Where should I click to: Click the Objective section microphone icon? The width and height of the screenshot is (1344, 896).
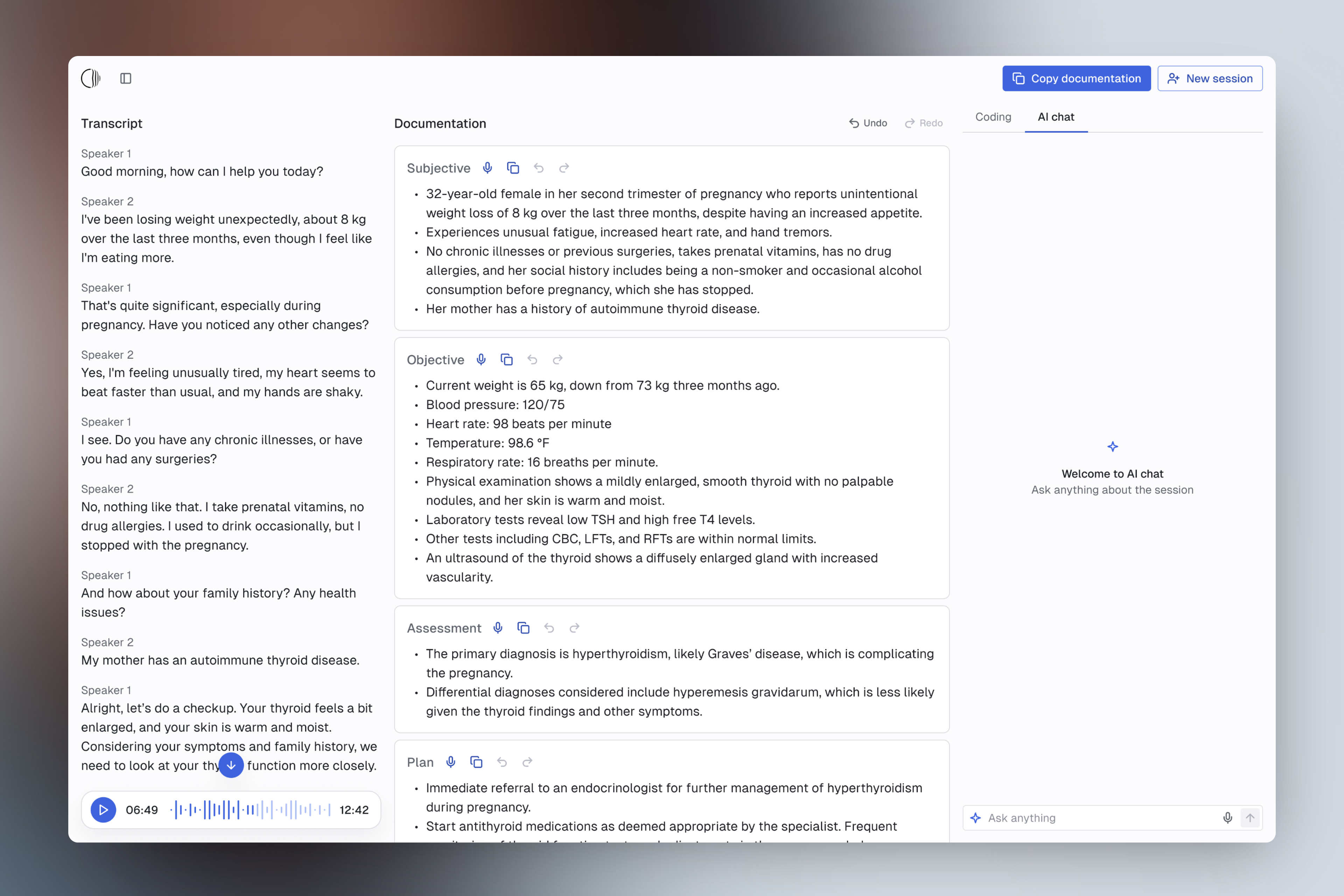pyautogui.click(x=481, y=359)
